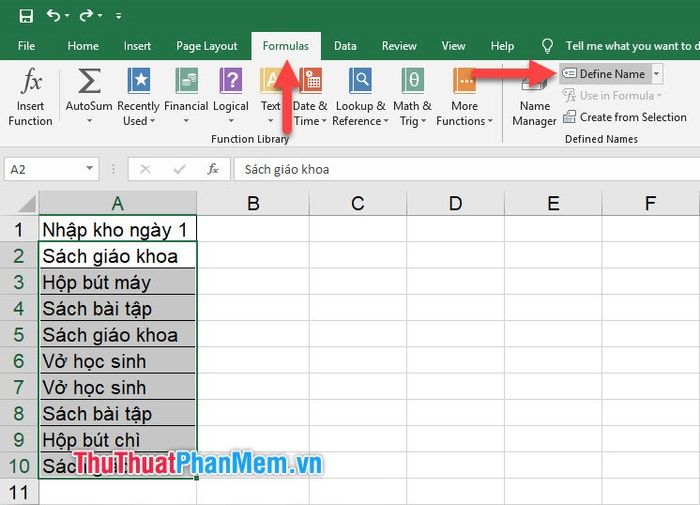
Task: Click the Define Name button
Action: click(x=604, y=74)
